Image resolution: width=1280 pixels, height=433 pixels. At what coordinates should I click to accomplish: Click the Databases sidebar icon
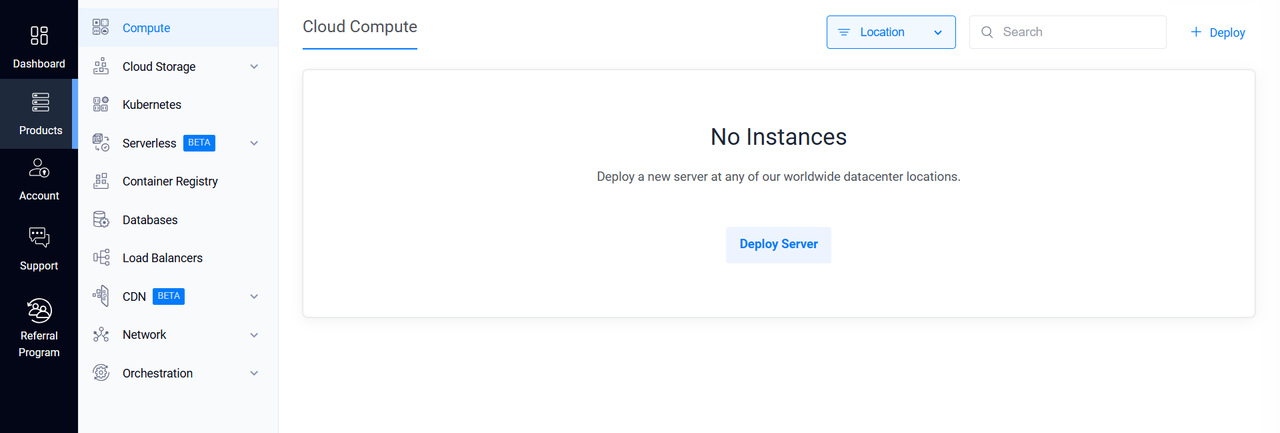(x=101, y=219)
